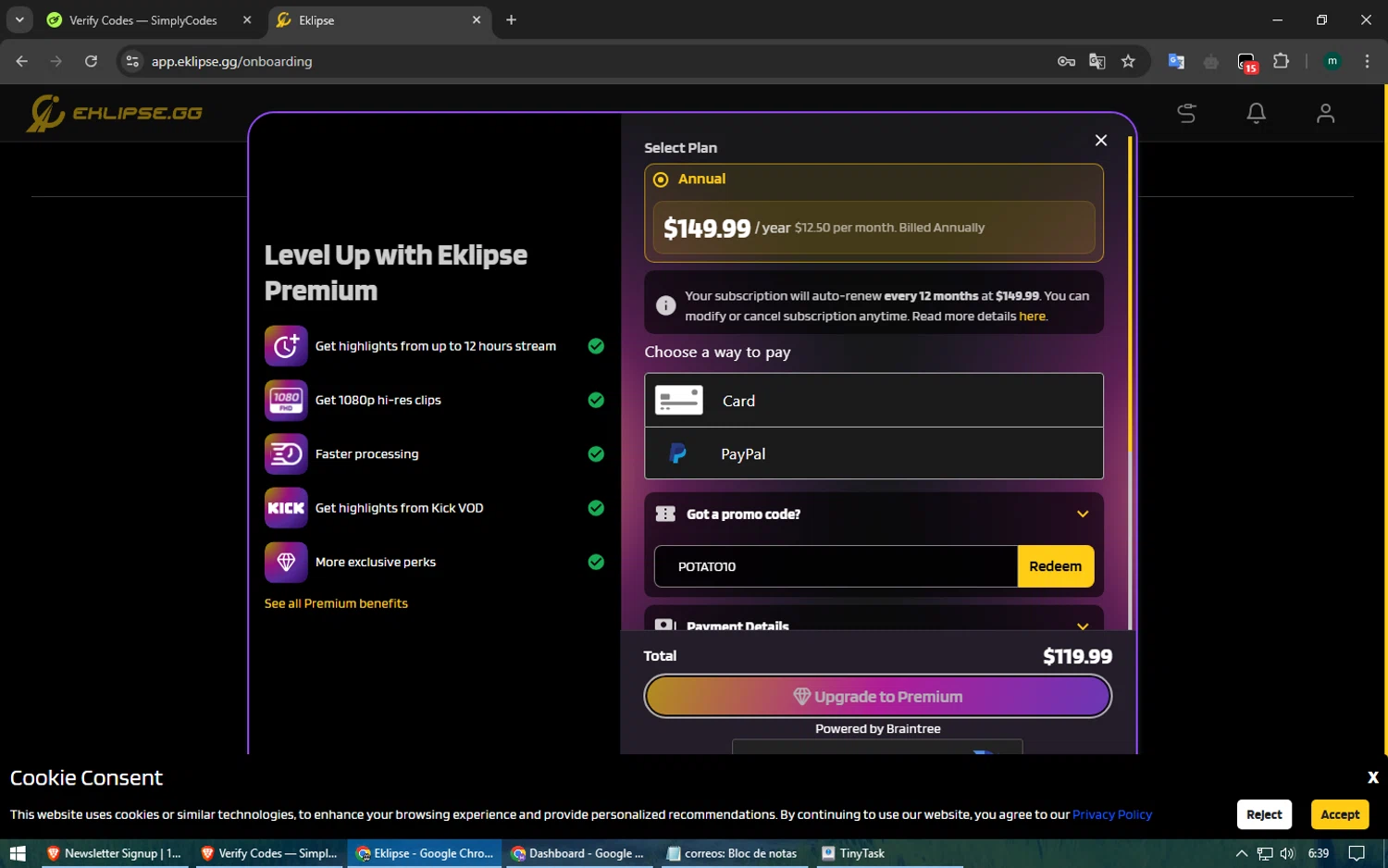
Task: Open the notifications bell
Action: point(1256,113)
